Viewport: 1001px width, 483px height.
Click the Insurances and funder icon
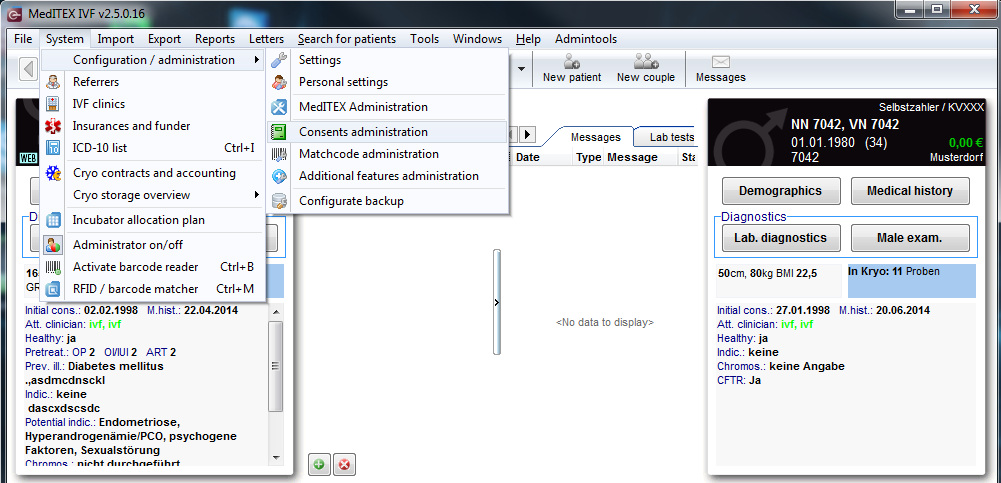click(54, 126)
